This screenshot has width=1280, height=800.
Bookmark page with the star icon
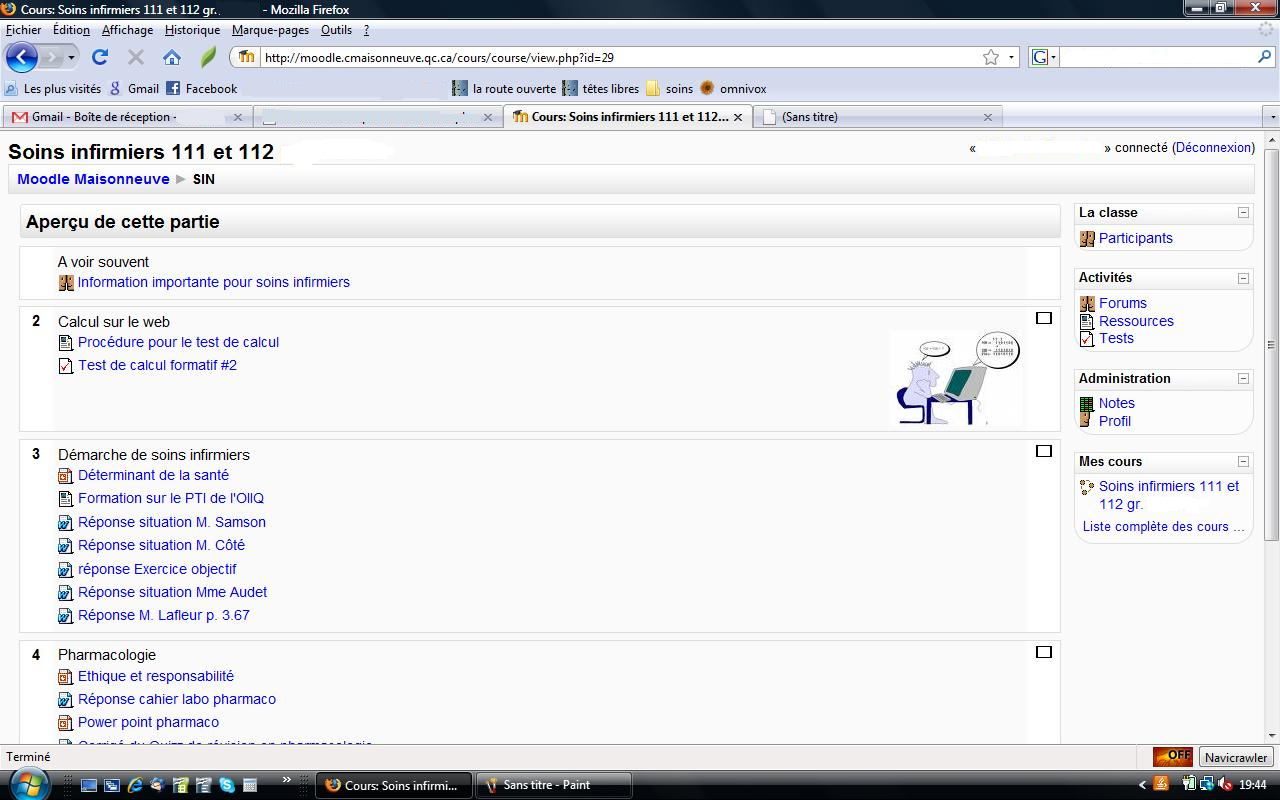pyautogui.click(x=990, y=57)
